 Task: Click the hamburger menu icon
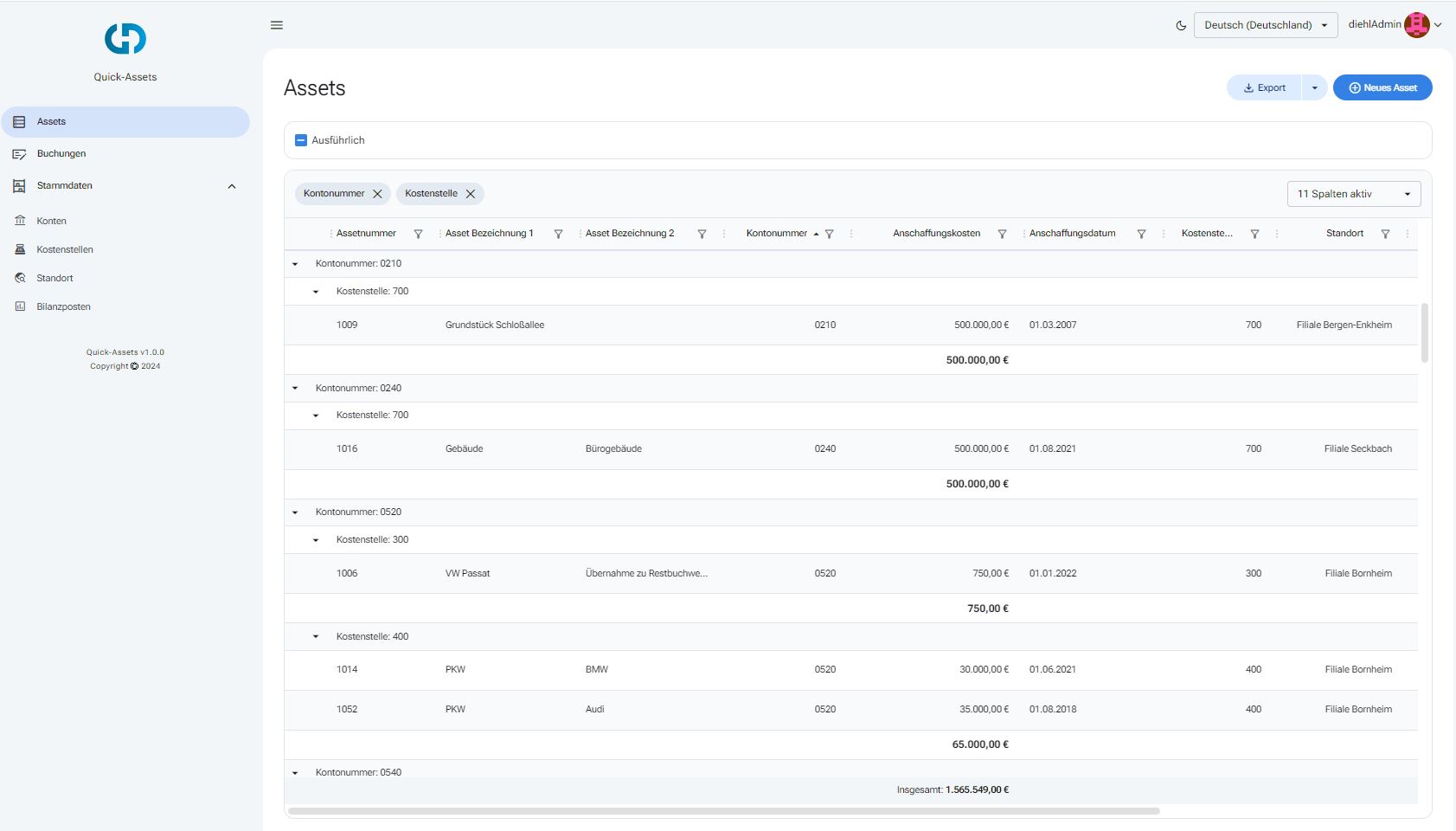277,25
